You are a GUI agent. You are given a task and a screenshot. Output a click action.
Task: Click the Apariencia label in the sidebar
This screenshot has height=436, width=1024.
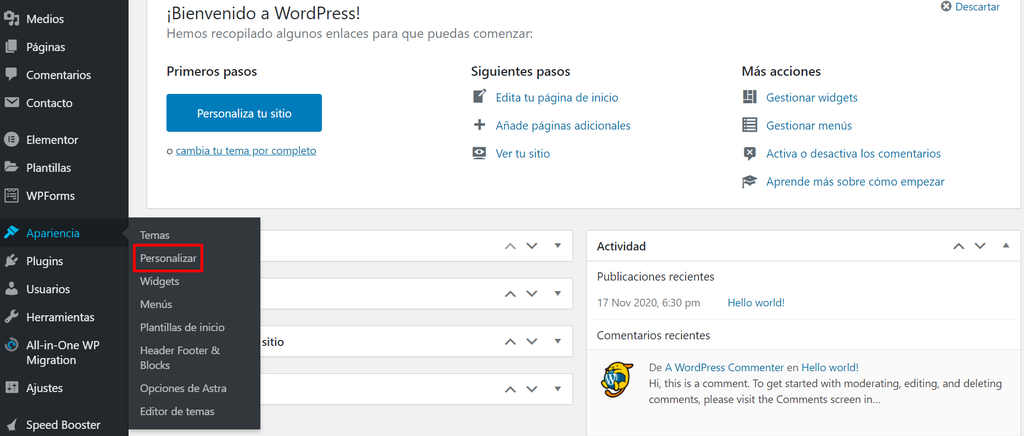53,233
